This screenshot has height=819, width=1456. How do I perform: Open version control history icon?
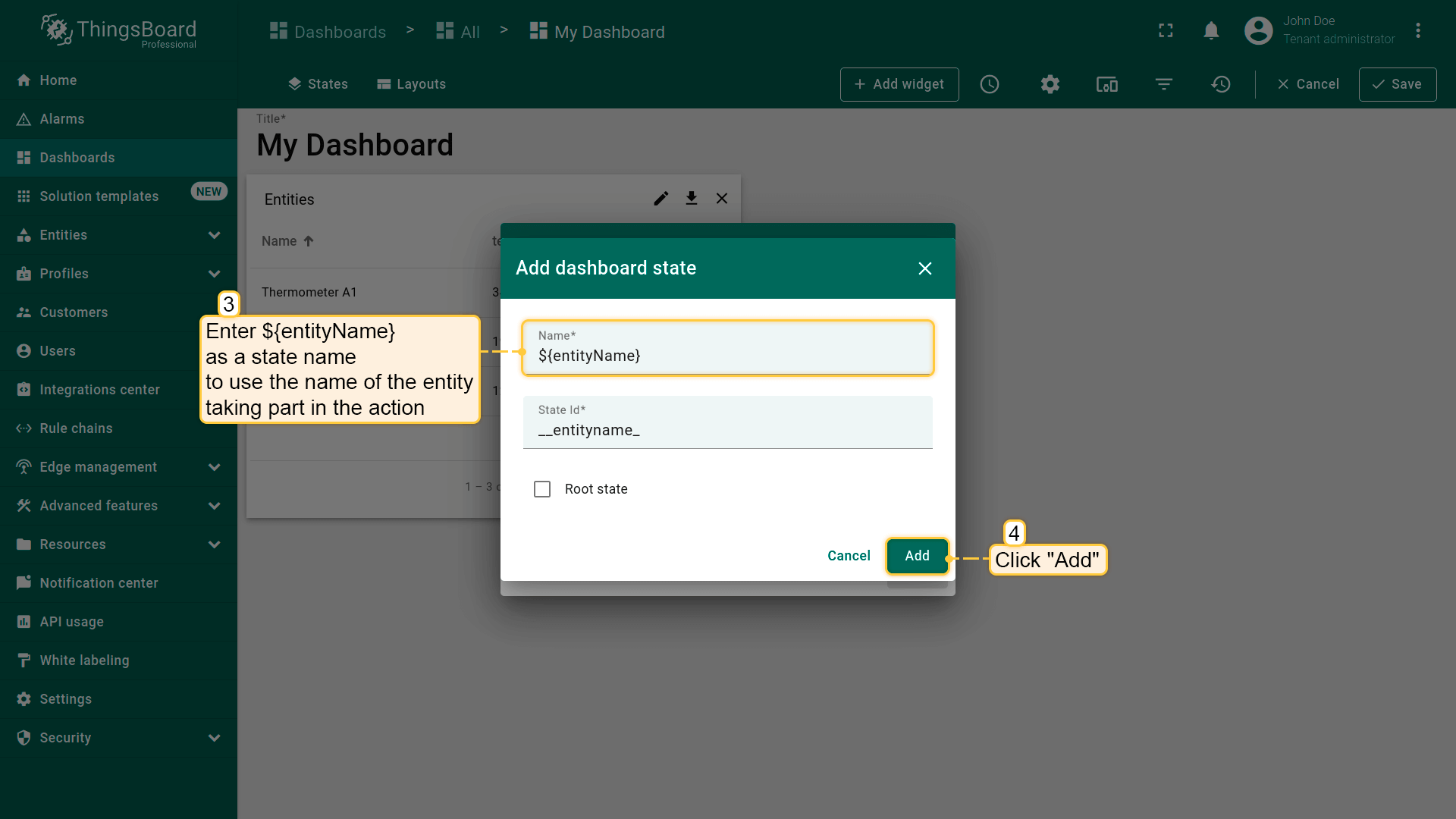tap(1221, 84)
